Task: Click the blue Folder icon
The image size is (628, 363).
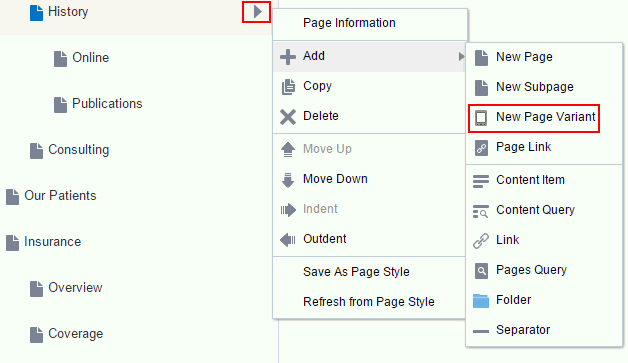Action: click(x=481, y=300)
